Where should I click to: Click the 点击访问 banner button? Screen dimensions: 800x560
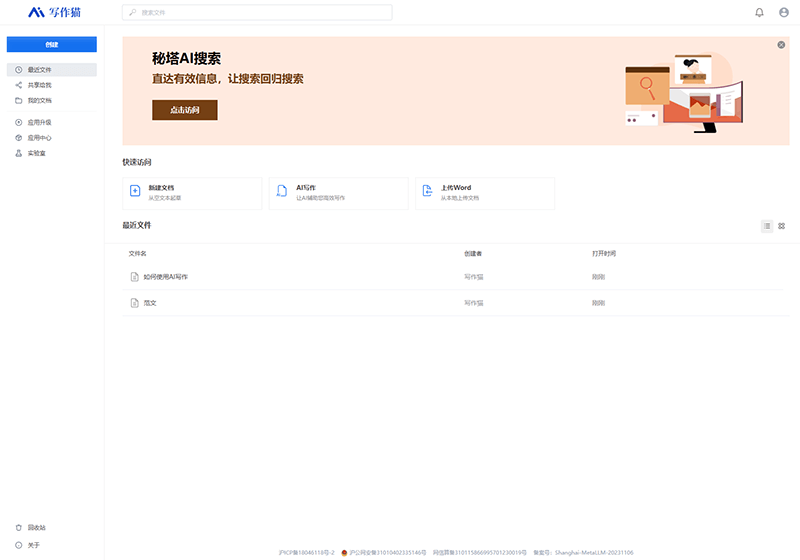click(x=184, y=110)
